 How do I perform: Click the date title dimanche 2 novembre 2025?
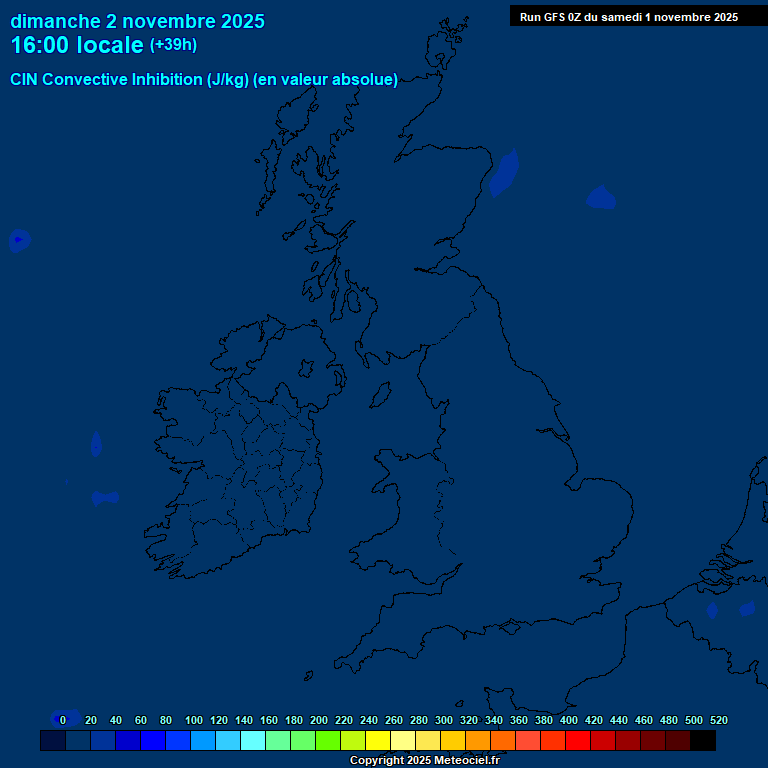[137, 21]
